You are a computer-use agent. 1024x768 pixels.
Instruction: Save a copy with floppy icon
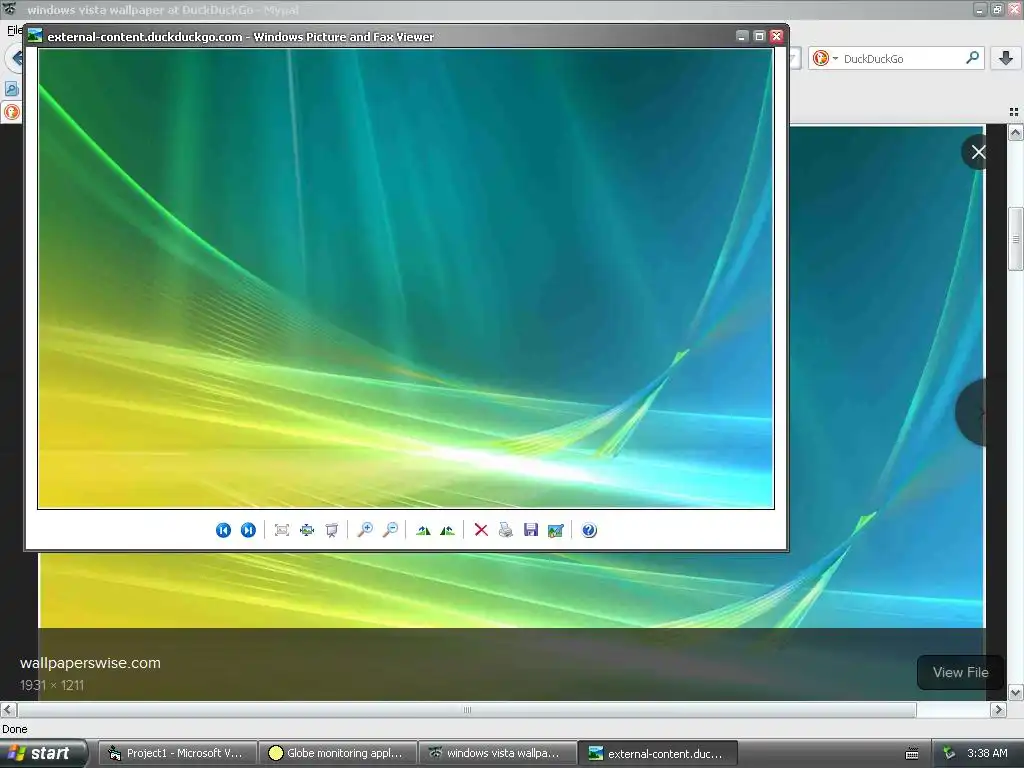pyautogui.click(x=531, y=530)
